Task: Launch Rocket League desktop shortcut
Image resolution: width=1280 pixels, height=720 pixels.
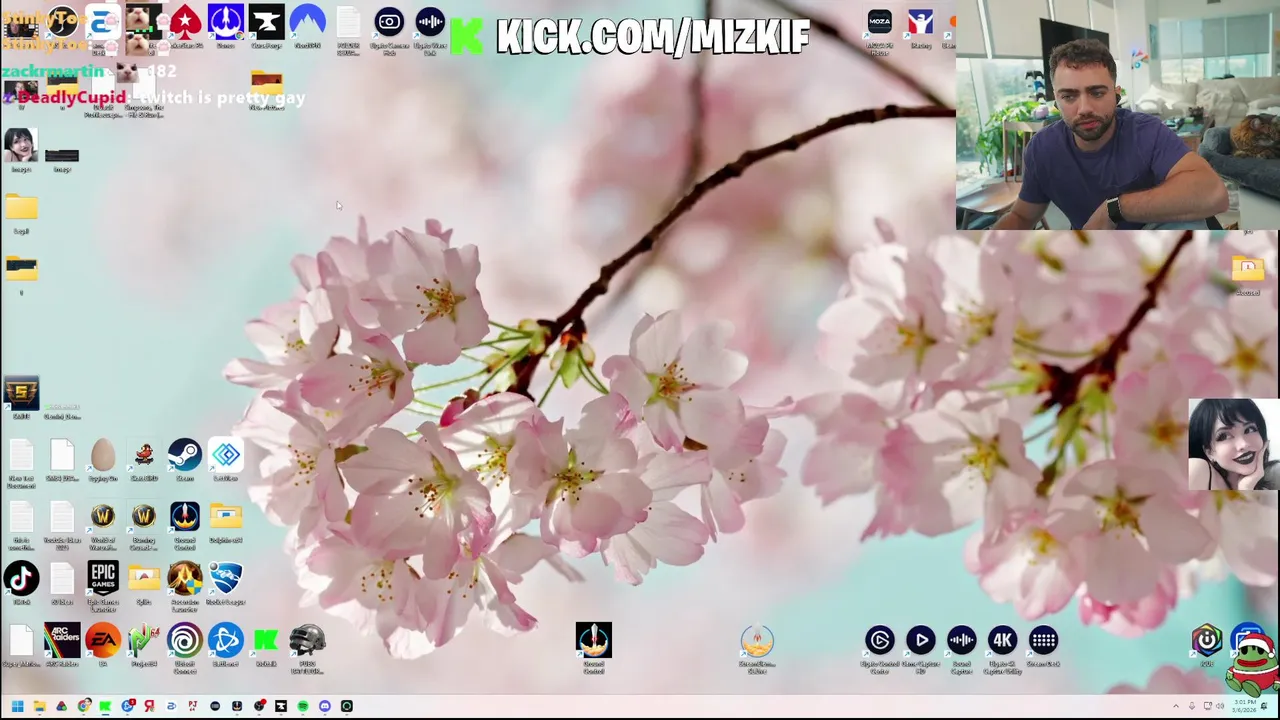Action: tap(226, 578)
